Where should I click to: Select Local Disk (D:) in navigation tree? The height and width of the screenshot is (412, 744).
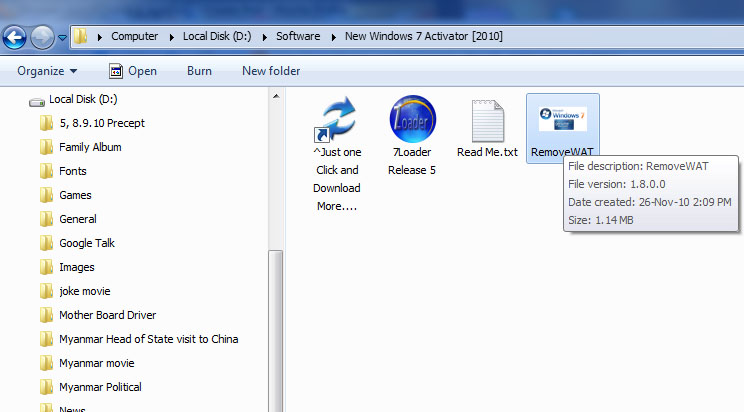click(x=83, y=99)
